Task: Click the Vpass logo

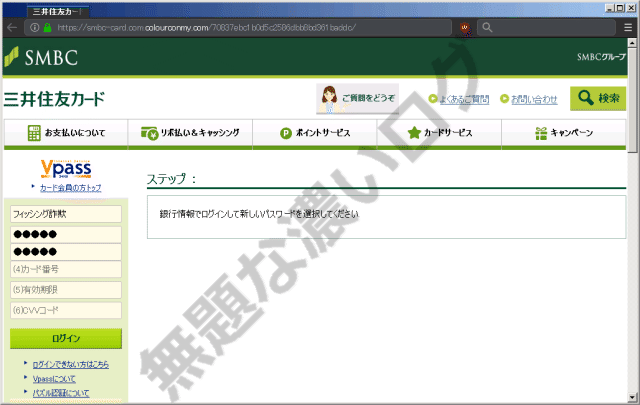Action: (x=66, y=169)
